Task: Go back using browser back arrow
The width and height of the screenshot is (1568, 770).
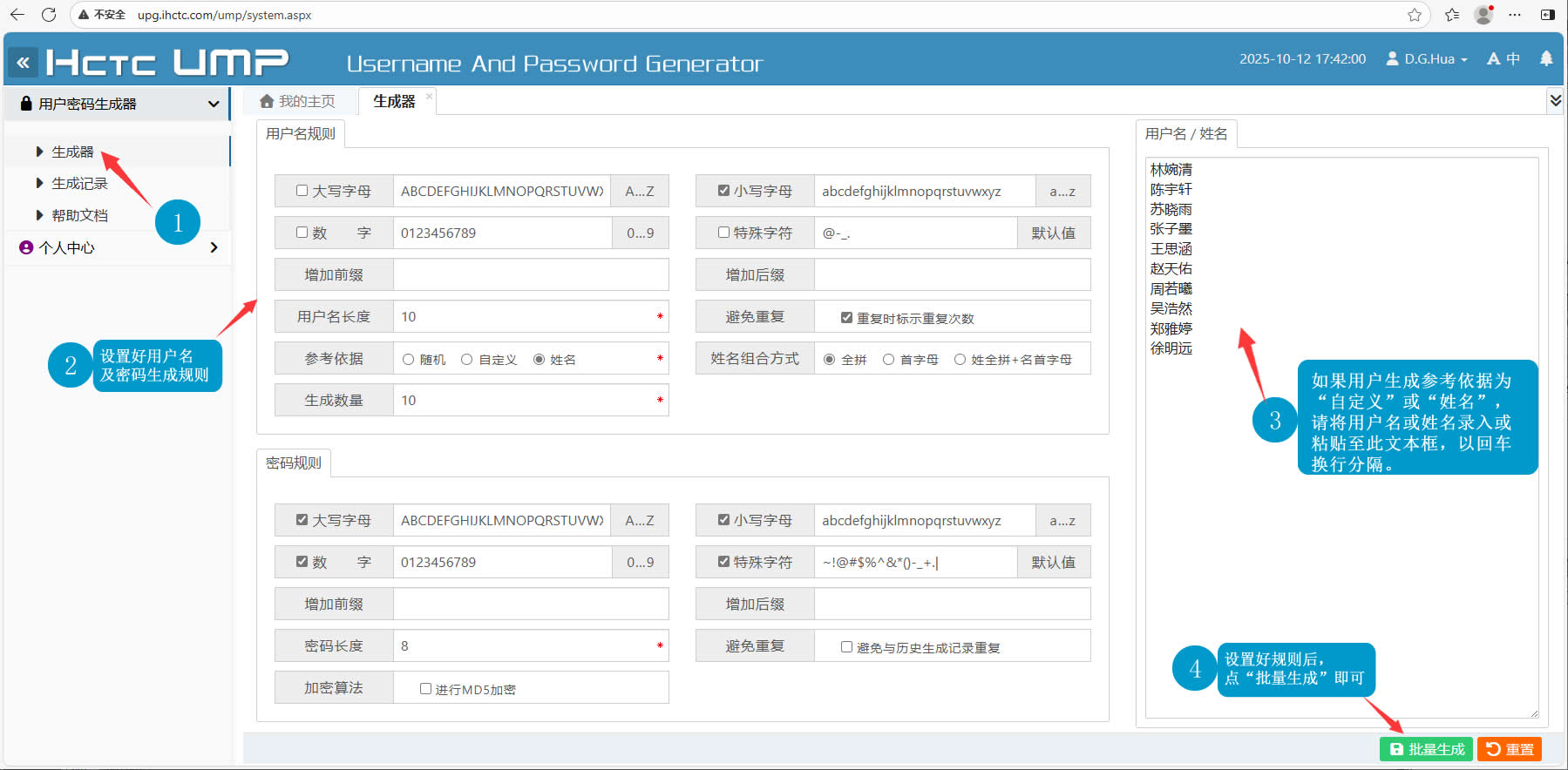Action: [x=17, y=15]
